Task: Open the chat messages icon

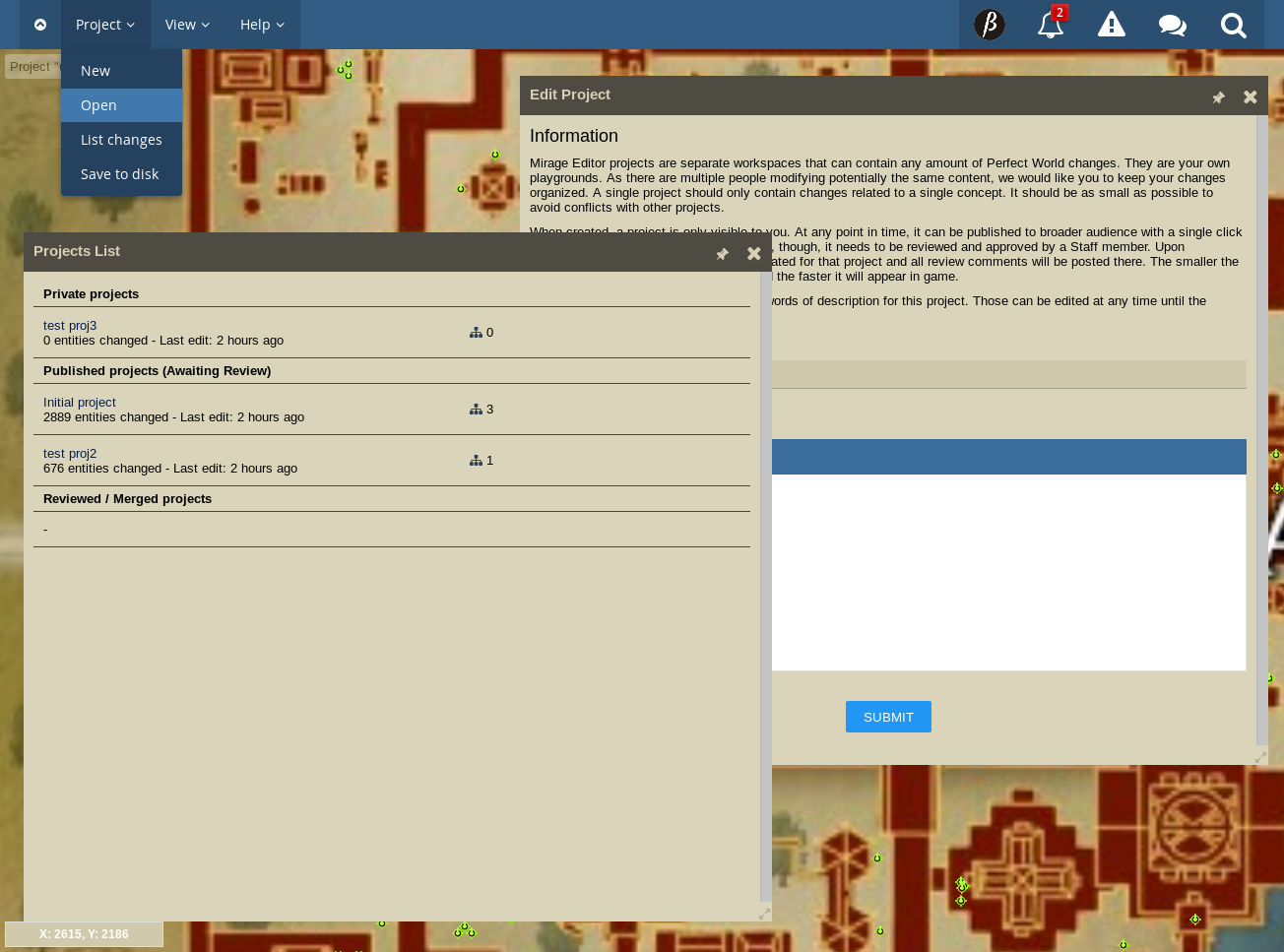Action: point(1172,25)
